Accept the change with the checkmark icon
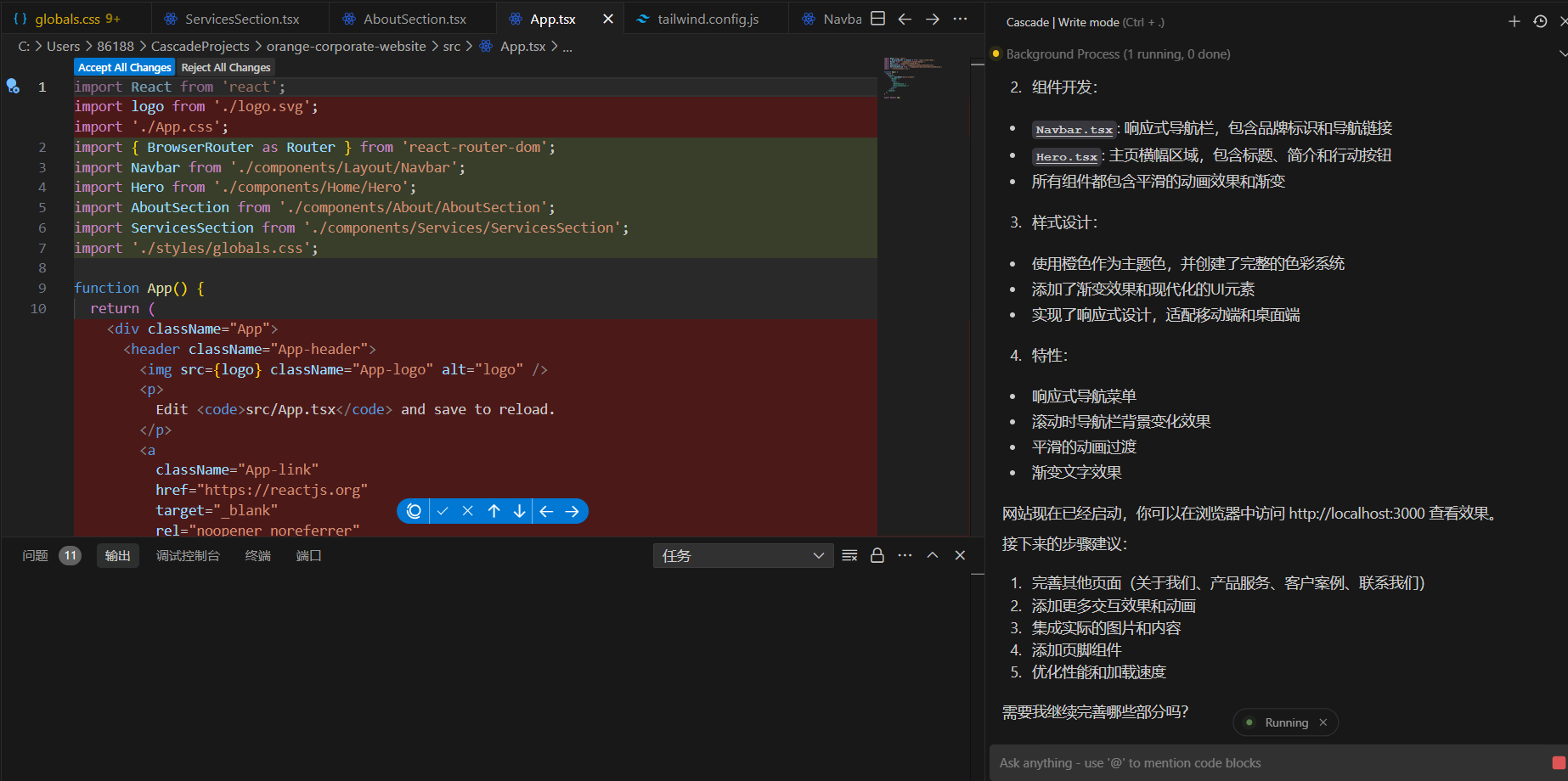Image resolution: width=1568 pixels, height=781 pixels. [x=443, y=511]
